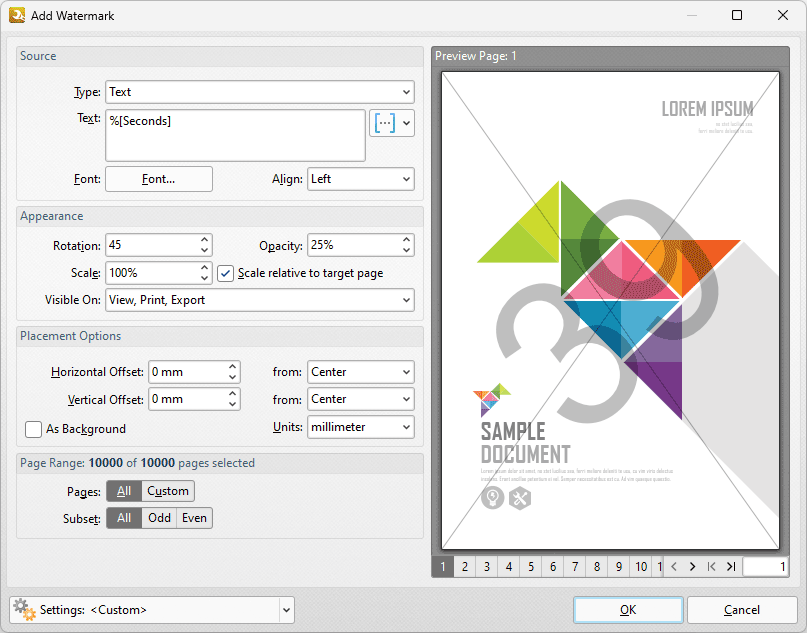Go to previous preview page arrow
Image resolution: width=807 pixels, height=633 pixels.
(x=674, y=567)
